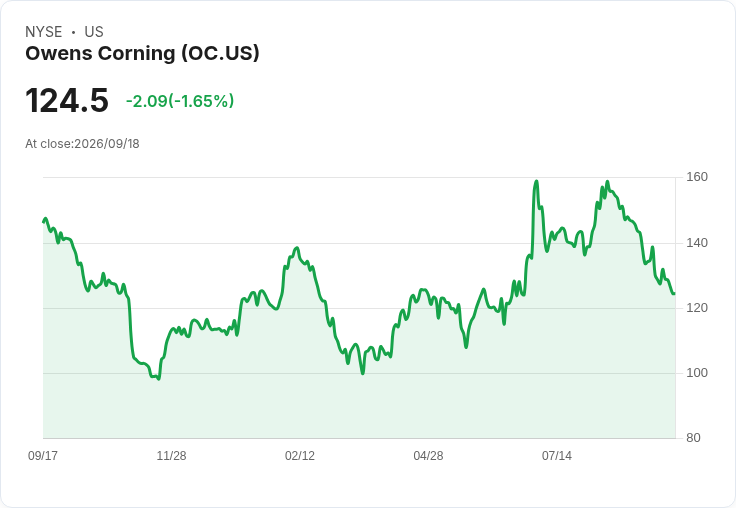
Task: Click the 120 price axis label
Action: click(697, 308)
